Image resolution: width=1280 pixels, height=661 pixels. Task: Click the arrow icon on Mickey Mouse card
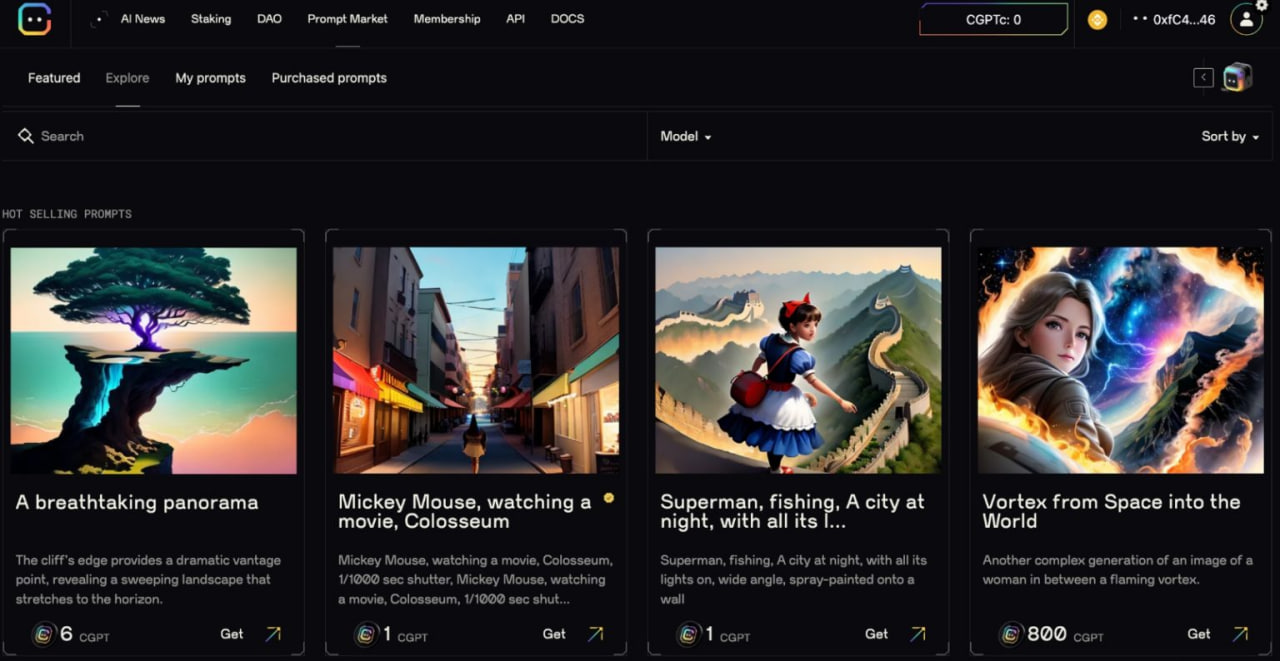point(596,633)
